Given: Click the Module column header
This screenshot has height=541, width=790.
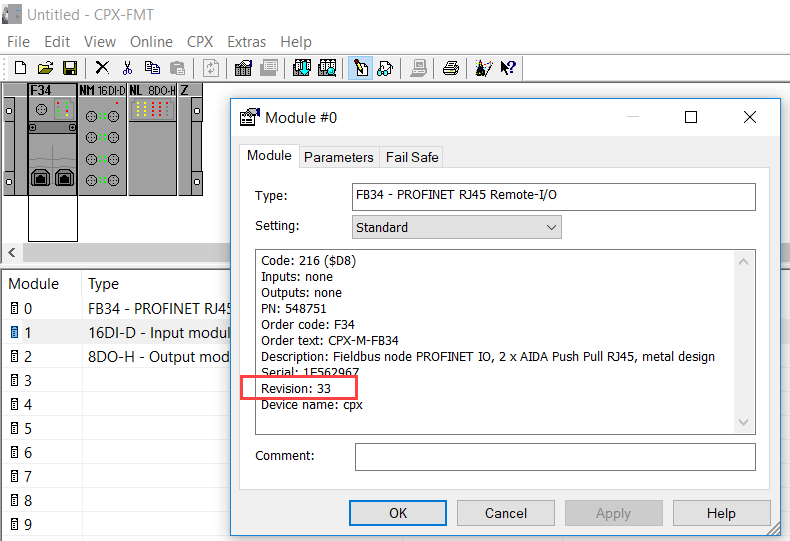Looking at the screenshot, I should [x=42, y=284].
